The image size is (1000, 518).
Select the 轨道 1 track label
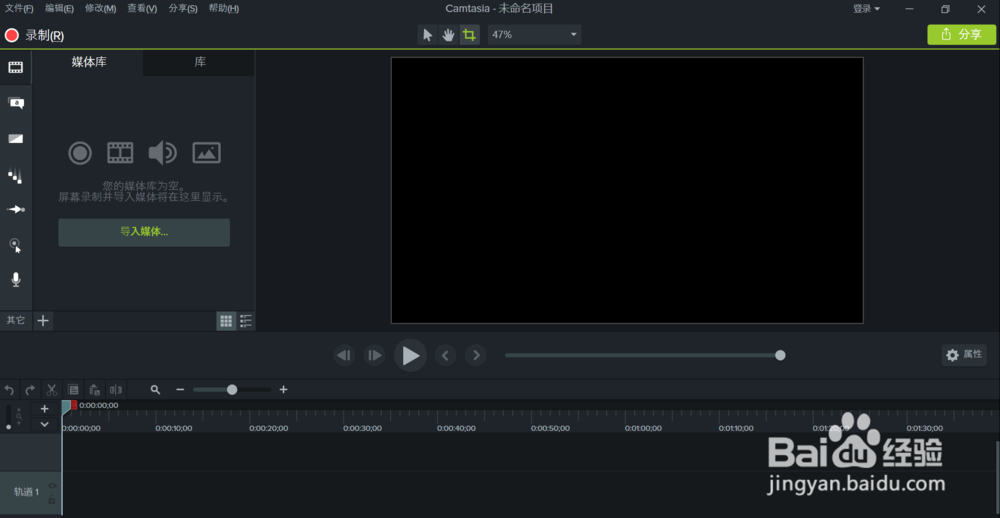pos(27,492)
